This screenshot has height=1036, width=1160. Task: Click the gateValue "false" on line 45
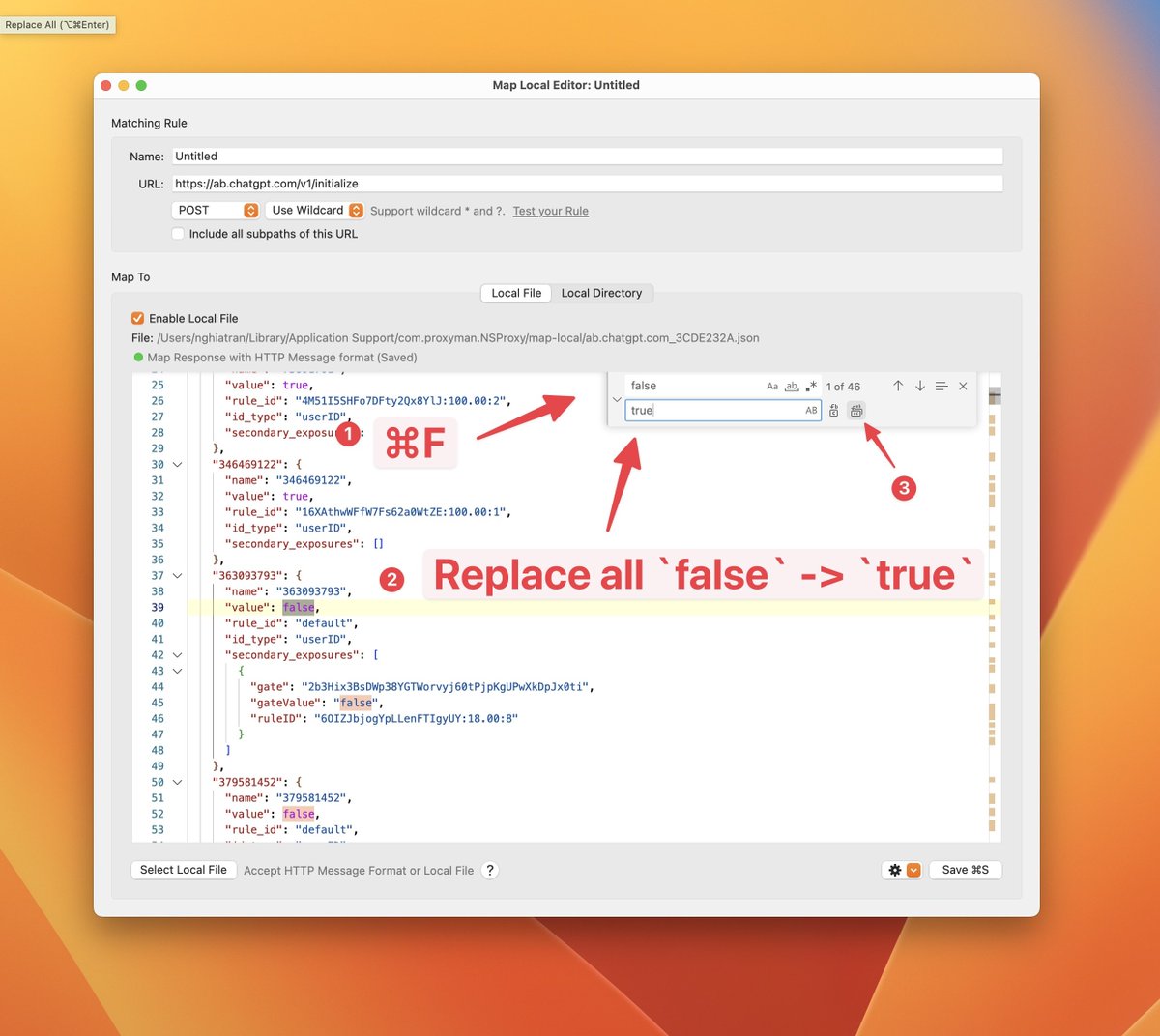[356, 703]
